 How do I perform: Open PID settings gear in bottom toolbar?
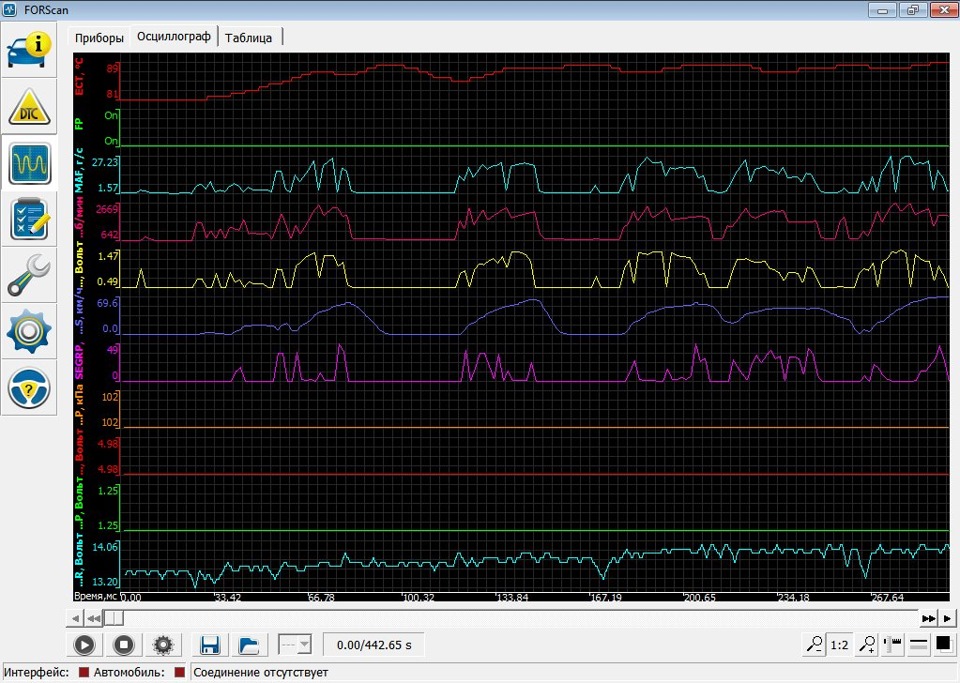pyautogui.click(x=163, y=644)
